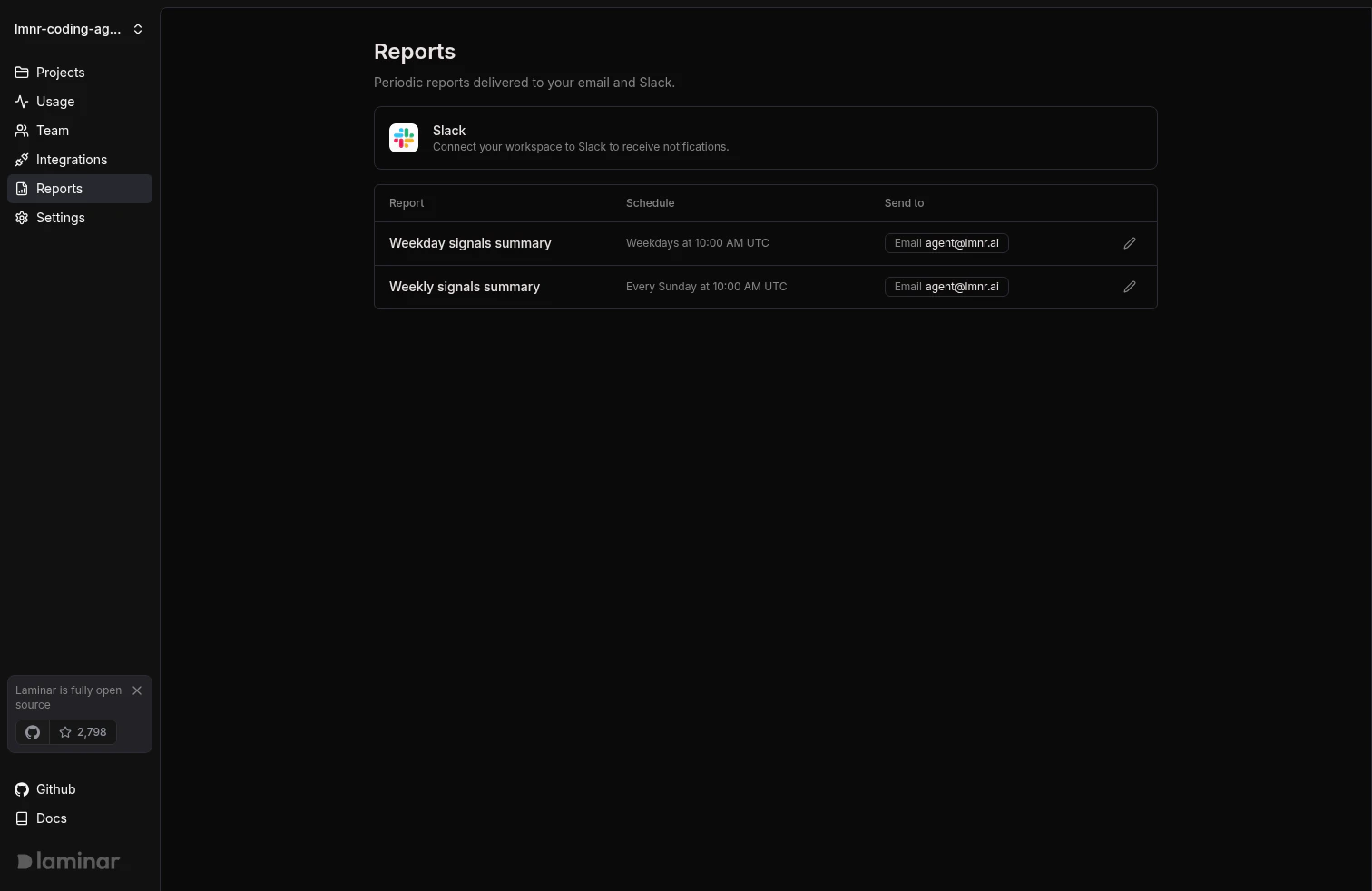Click the Team people icon
Viewport: 1372px width, 891px height.
[21, 130]
